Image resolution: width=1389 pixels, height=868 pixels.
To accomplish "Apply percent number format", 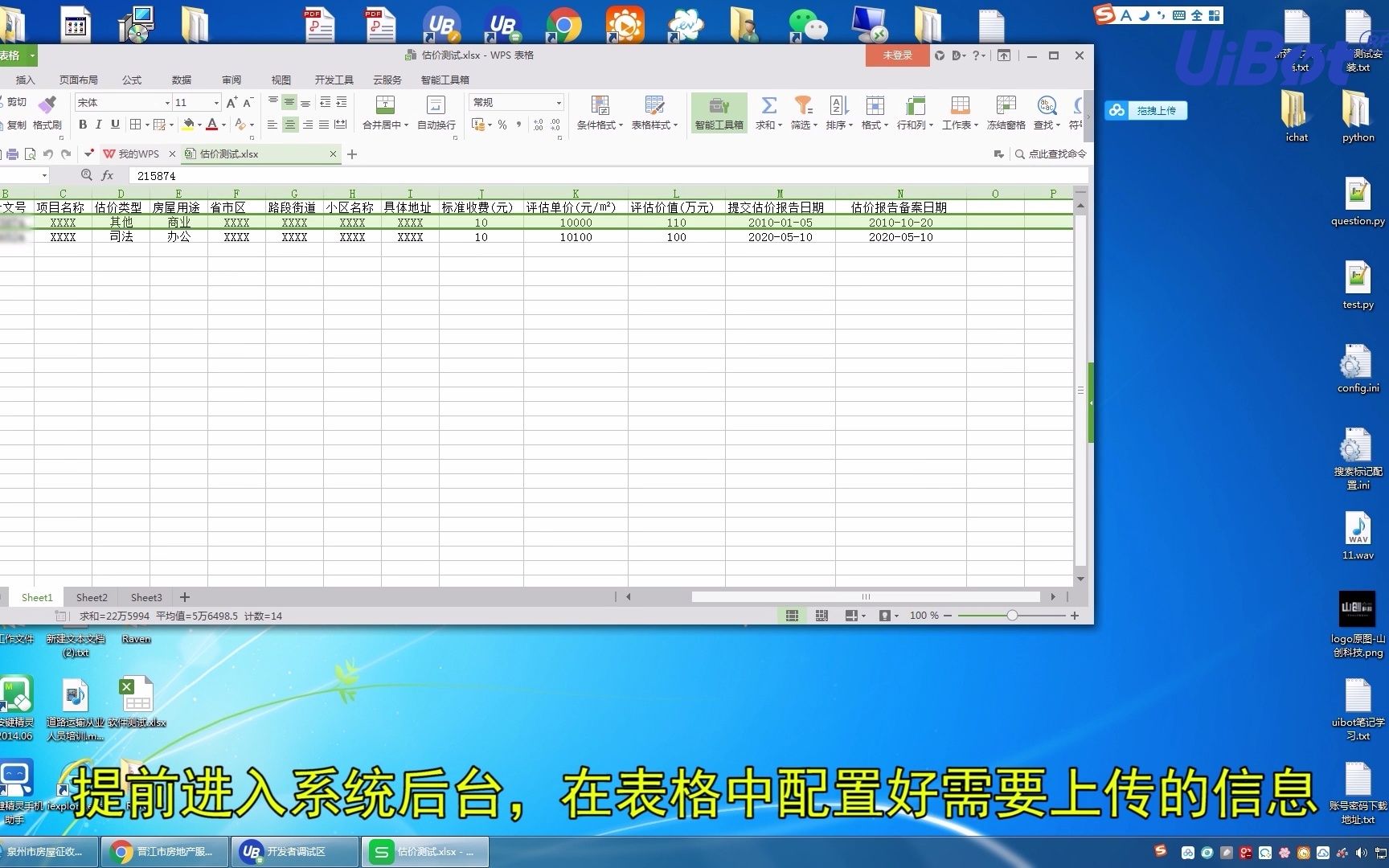I will 502,125.
